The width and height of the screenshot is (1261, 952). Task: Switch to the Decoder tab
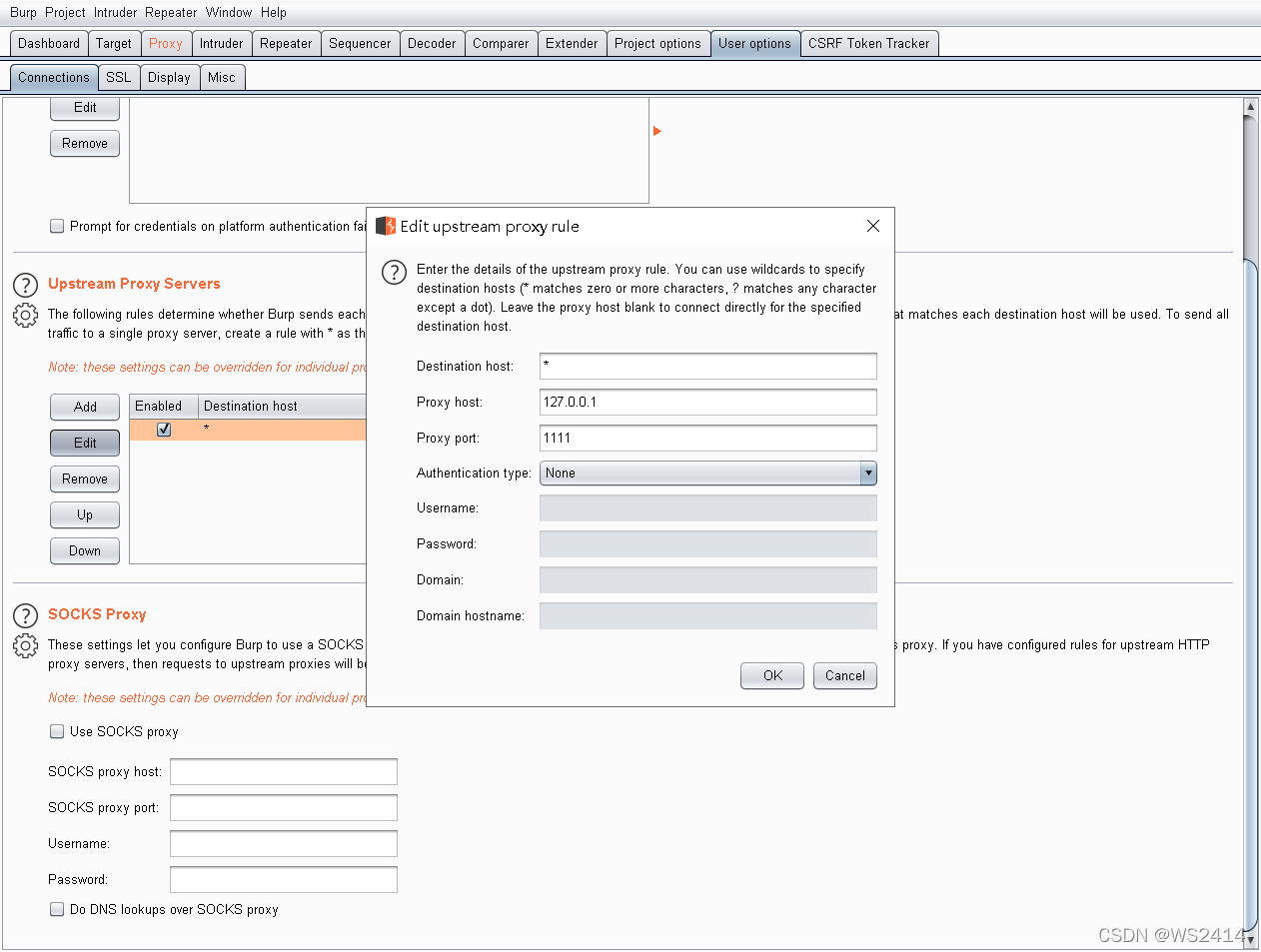point(432,43)
